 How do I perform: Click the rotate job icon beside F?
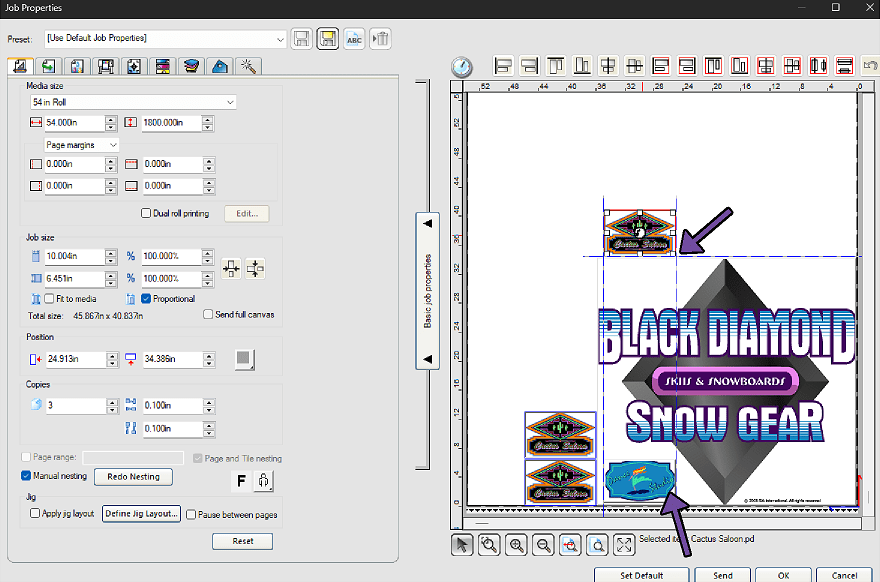[264, 481]
